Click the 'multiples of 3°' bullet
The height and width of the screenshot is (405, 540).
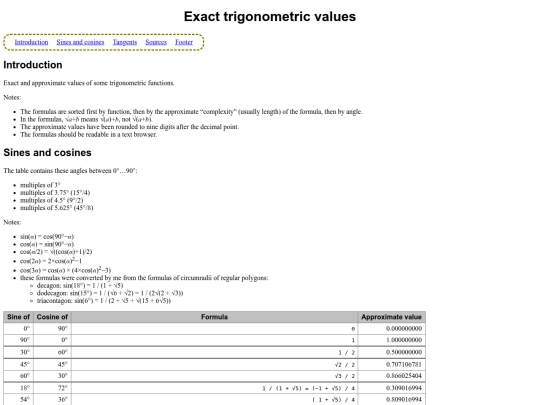[40, 185]
